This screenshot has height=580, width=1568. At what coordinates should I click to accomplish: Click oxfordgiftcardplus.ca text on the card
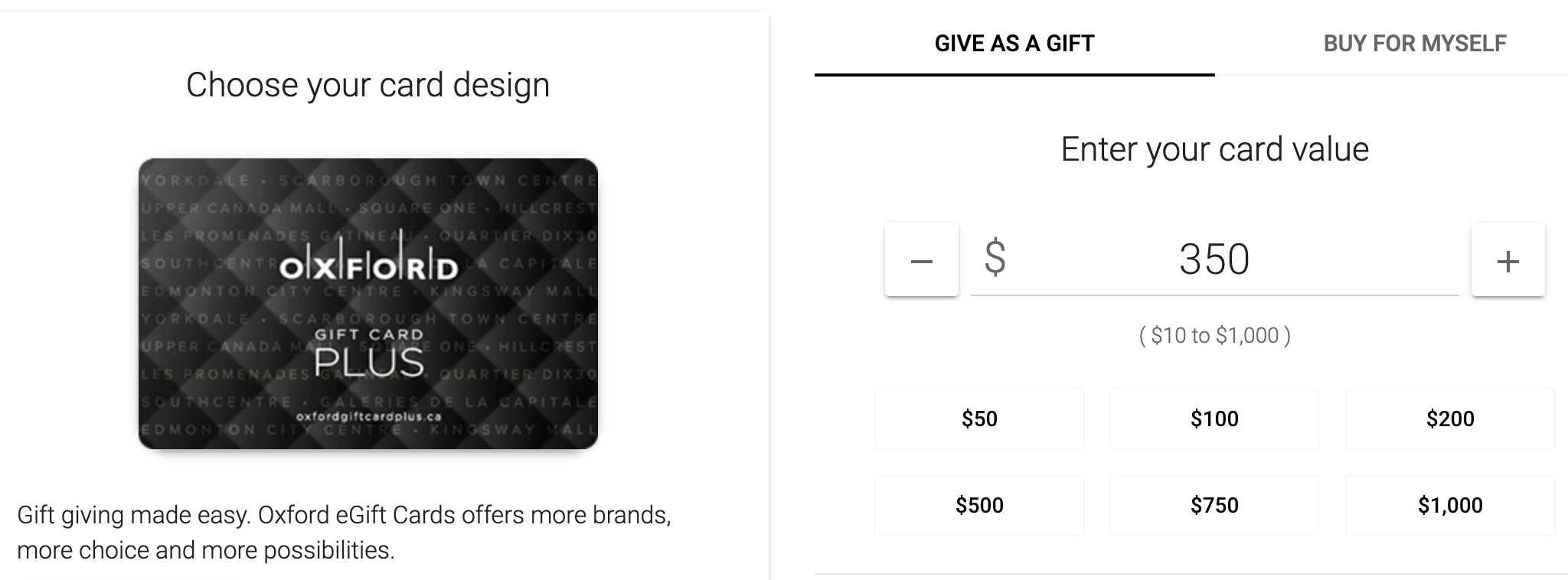coord(368,416)
